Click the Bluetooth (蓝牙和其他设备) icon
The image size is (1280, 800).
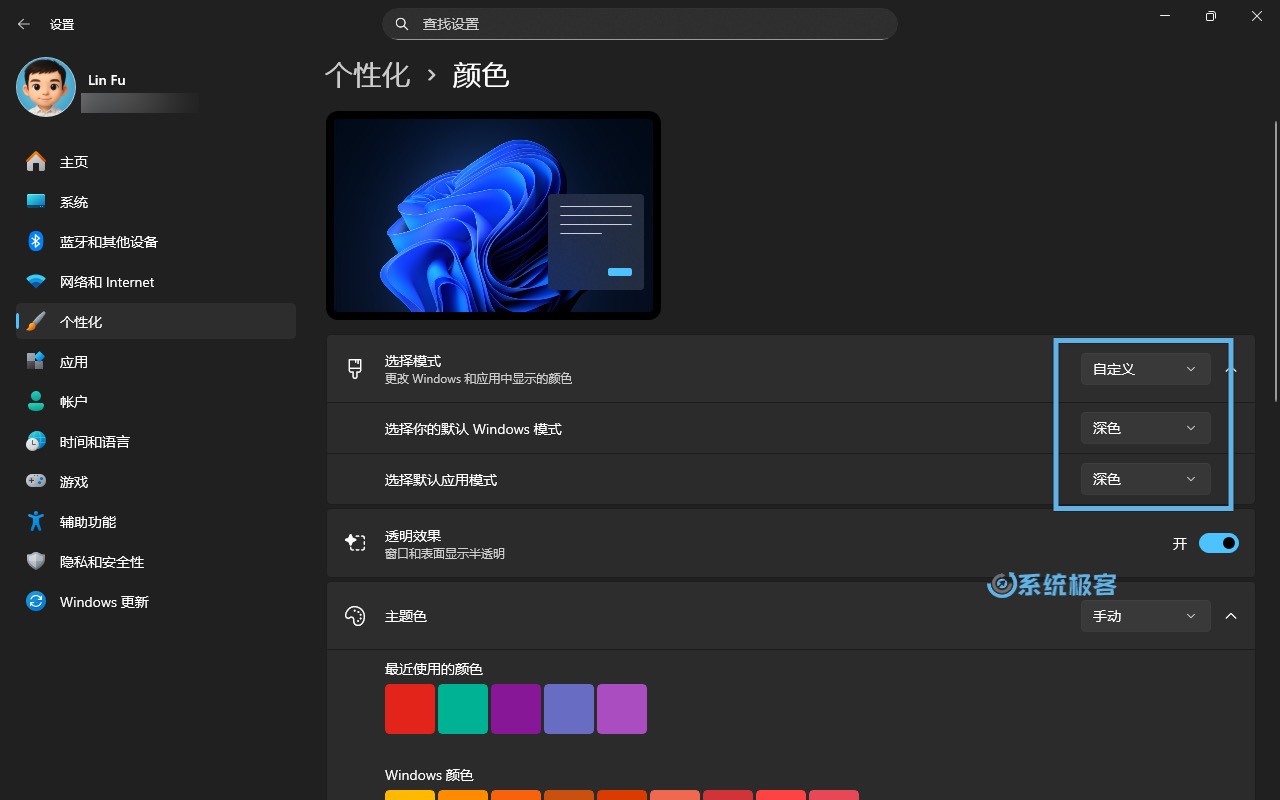coord(36,242)
